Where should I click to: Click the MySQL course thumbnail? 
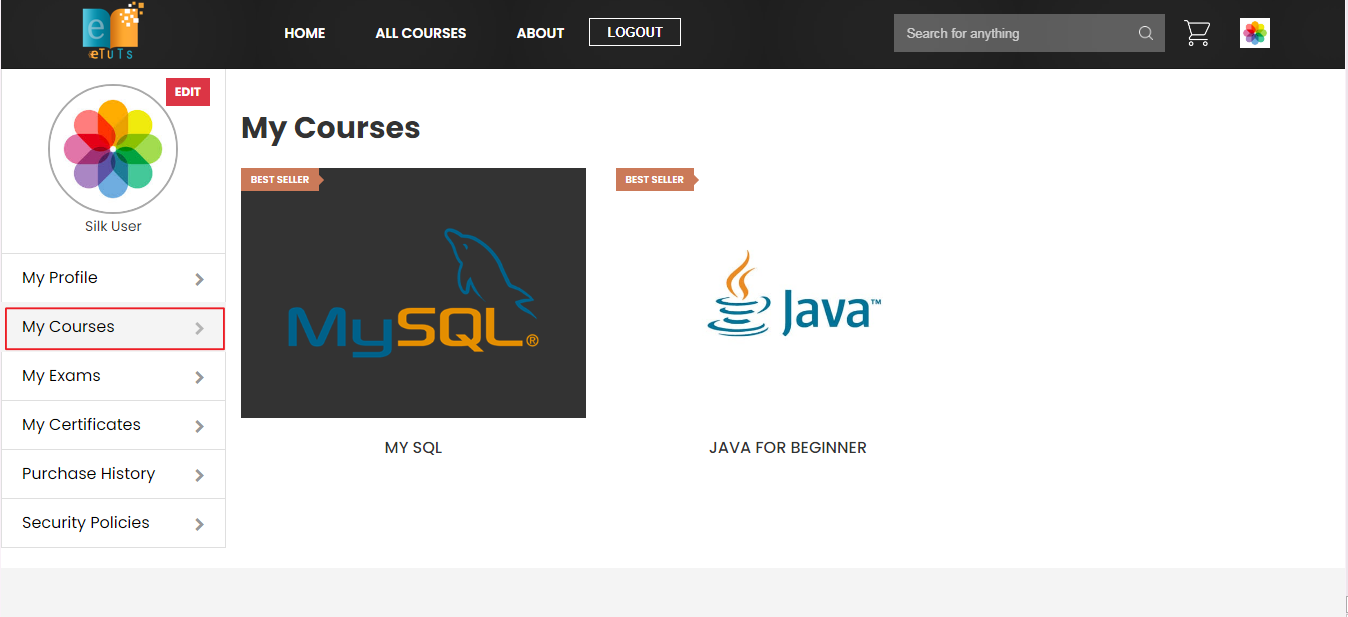(x=413, y=293)
